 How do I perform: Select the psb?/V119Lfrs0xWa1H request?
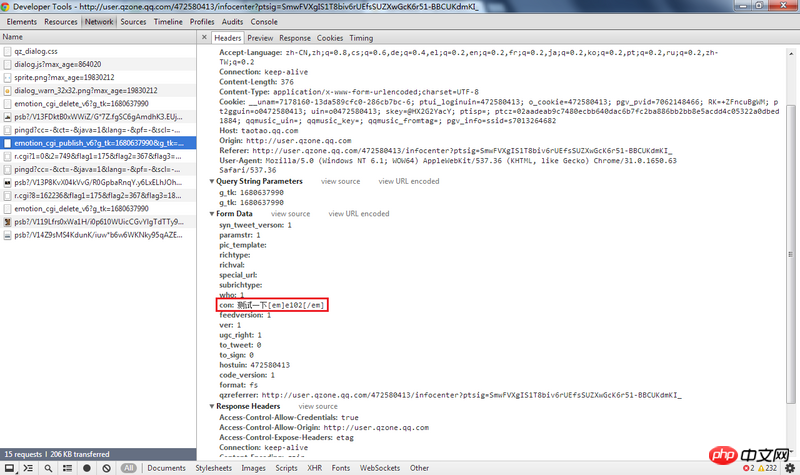98,222
